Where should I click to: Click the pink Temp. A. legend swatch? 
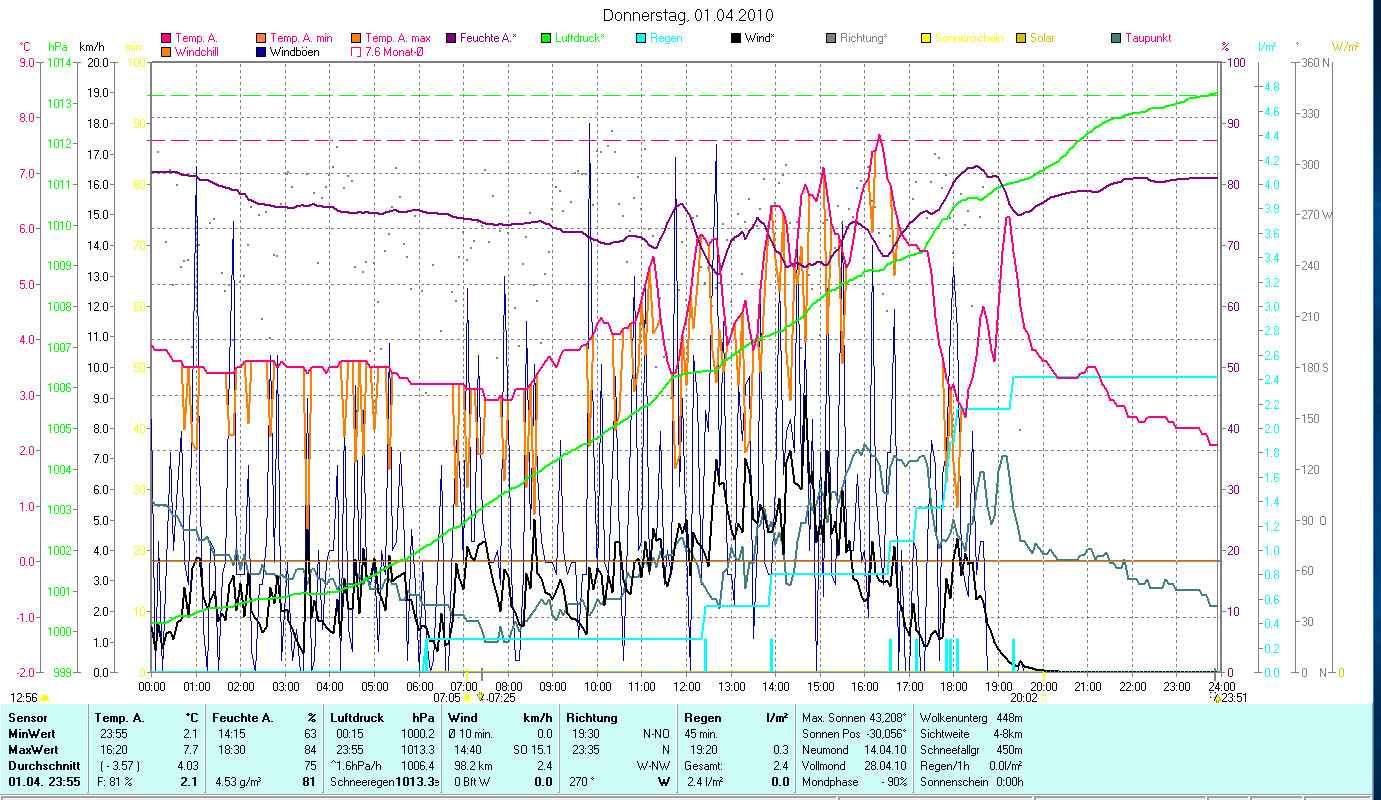coord(166,38)
